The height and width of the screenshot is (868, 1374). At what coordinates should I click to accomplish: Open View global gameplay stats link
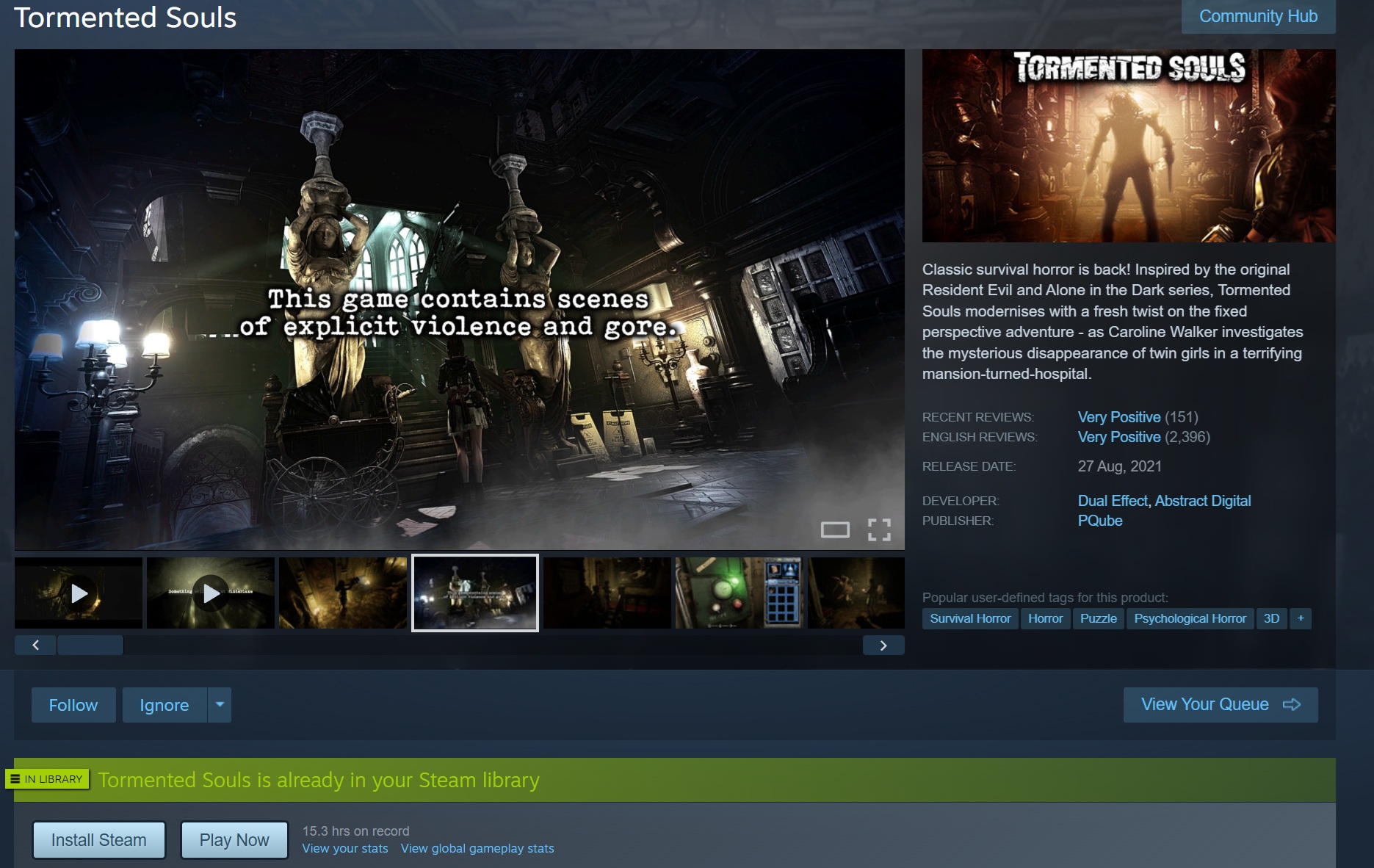(x=477, y=849)
